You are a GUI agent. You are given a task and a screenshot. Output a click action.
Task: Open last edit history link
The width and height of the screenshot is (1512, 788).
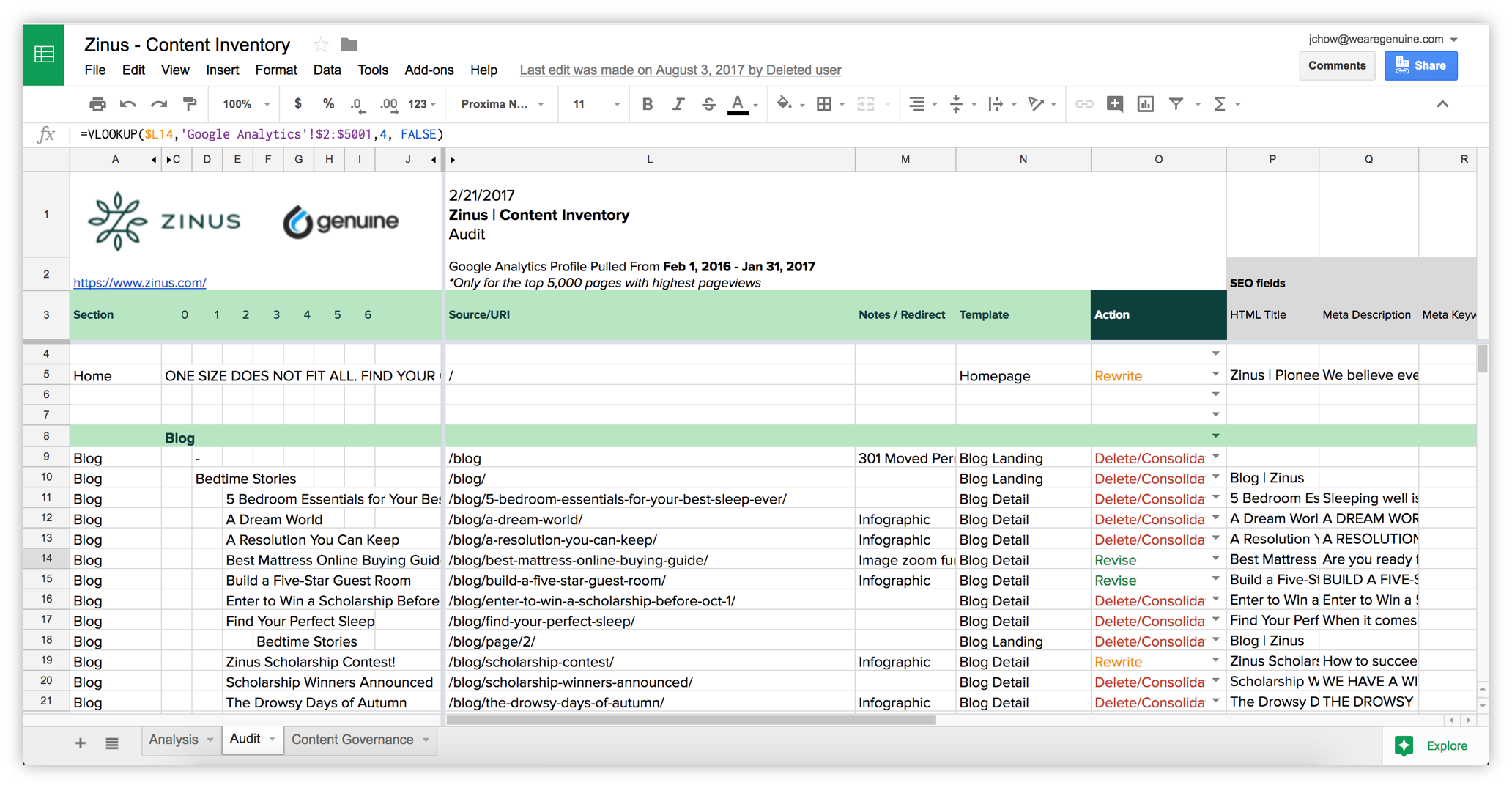(x=680, y=70)
